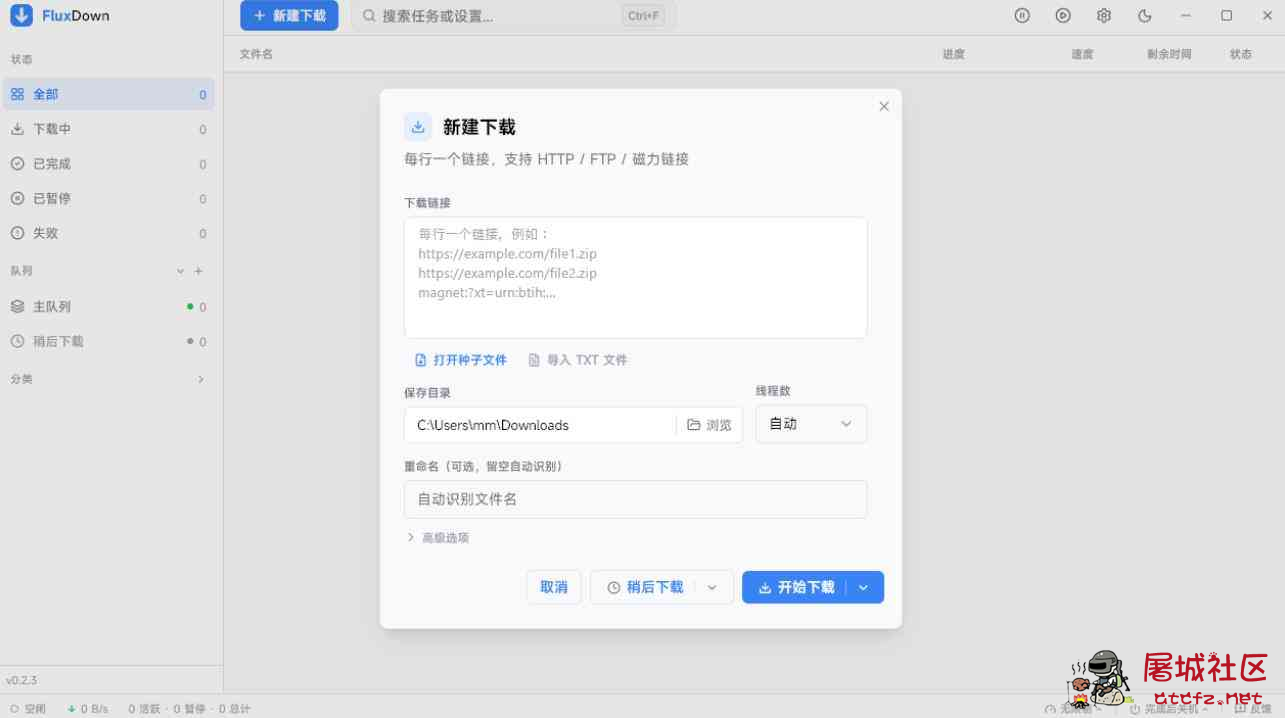Open settings gear icon
The height and width of the screenshot is (718, 1285).
click(1104, 15)
